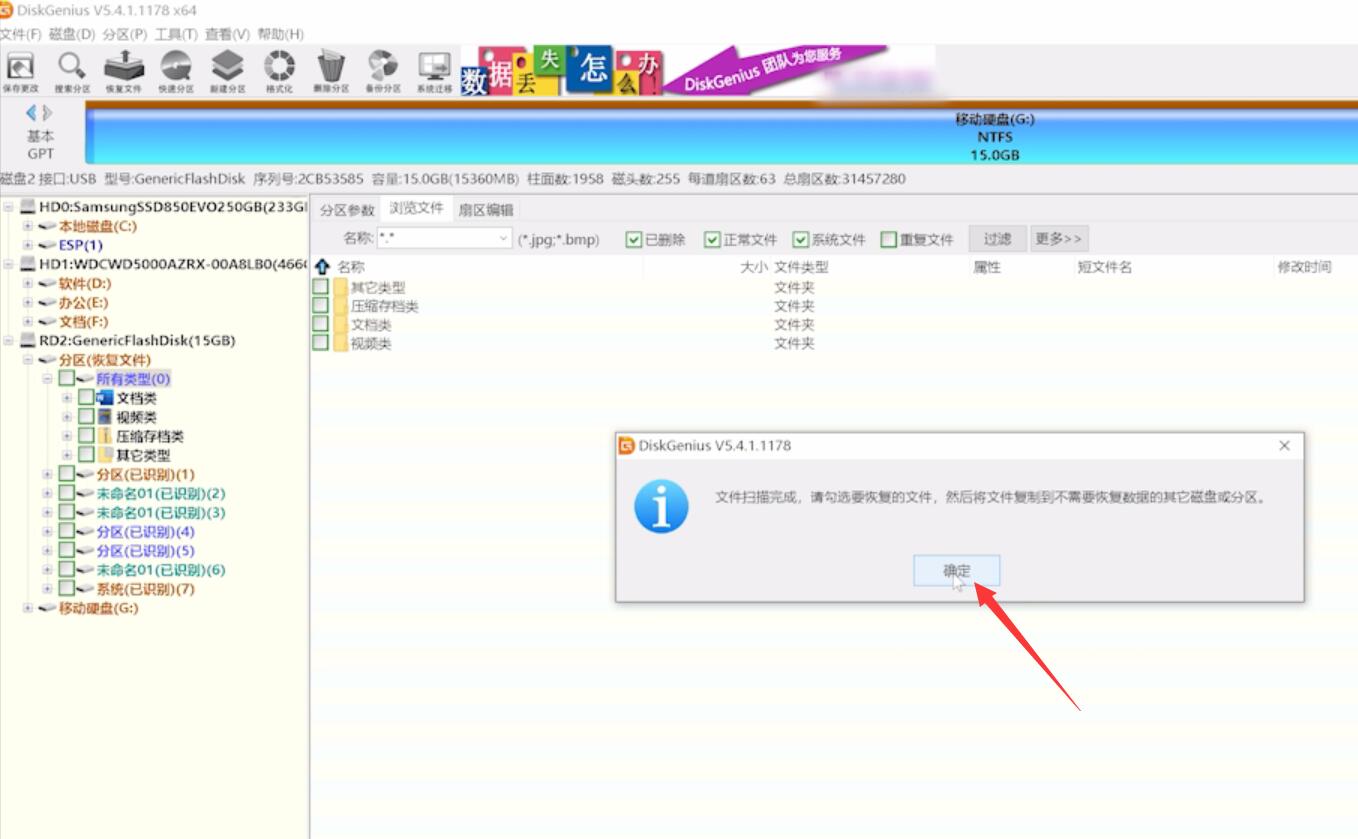Click the 过滤 button

[x=997, y=239]
